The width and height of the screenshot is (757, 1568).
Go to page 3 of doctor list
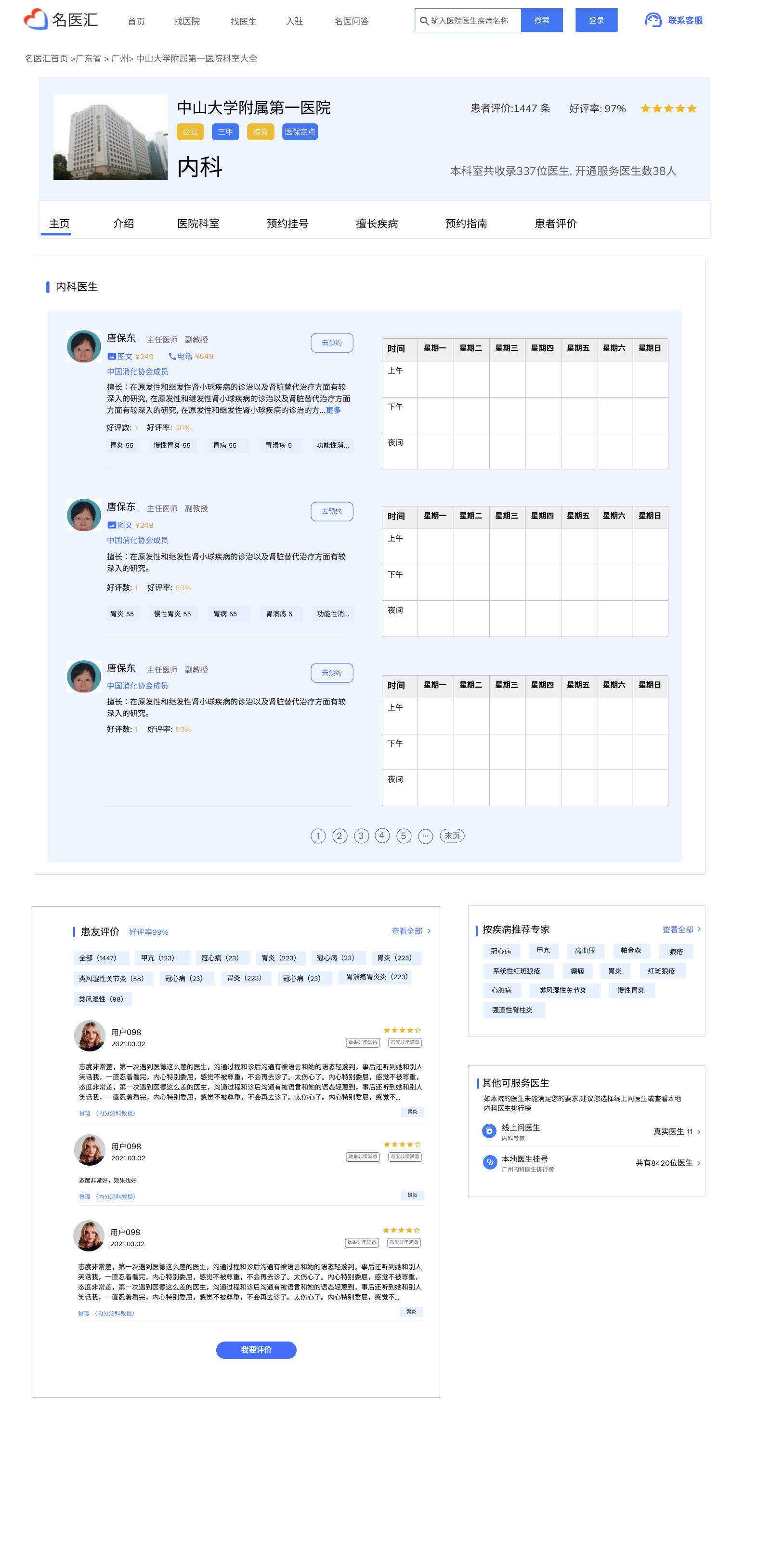pos(361,836)
